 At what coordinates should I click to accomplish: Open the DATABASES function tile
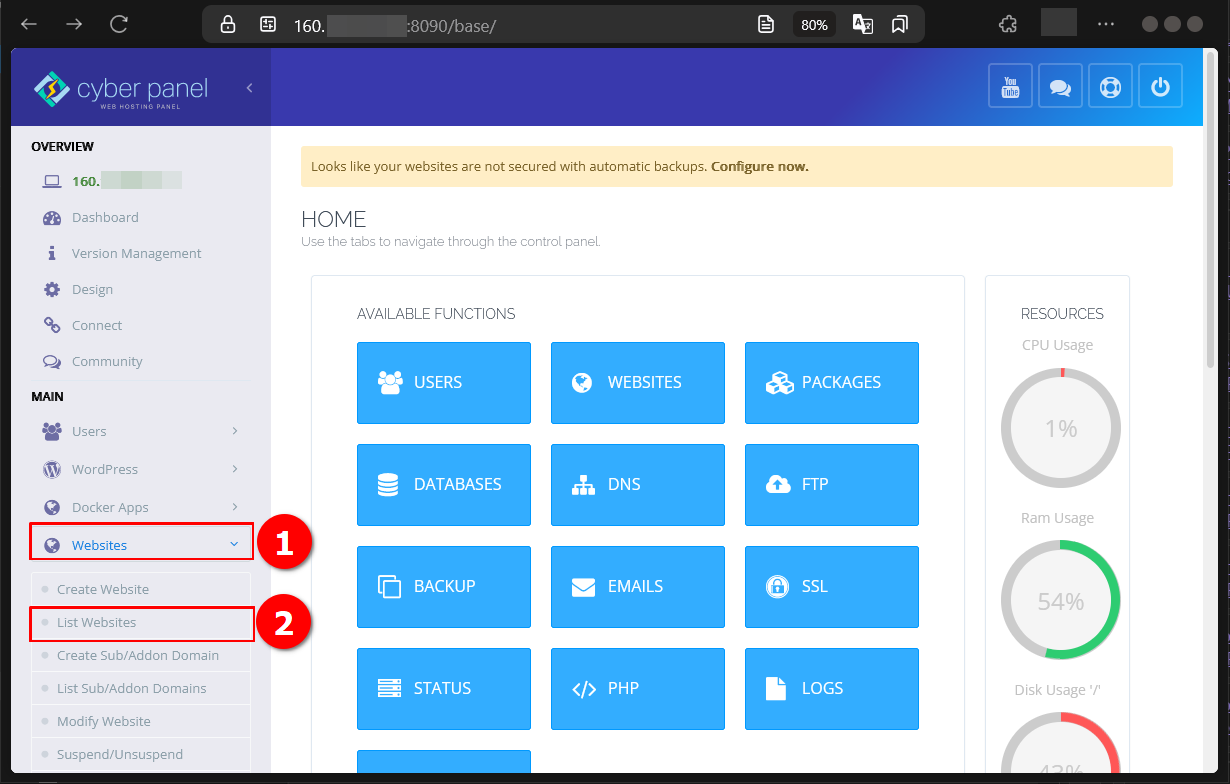(x=444, y=484)
